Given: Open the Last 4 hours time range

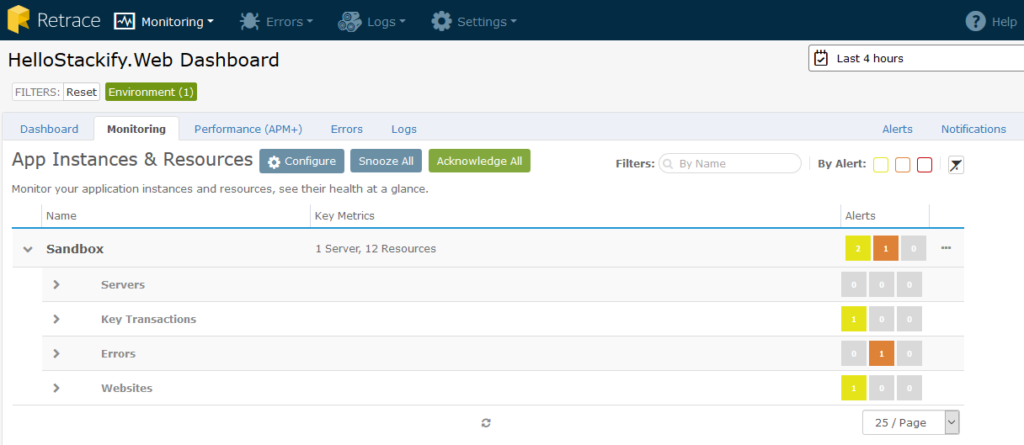Looking at the screenshot, I should [x=916, y=58].
